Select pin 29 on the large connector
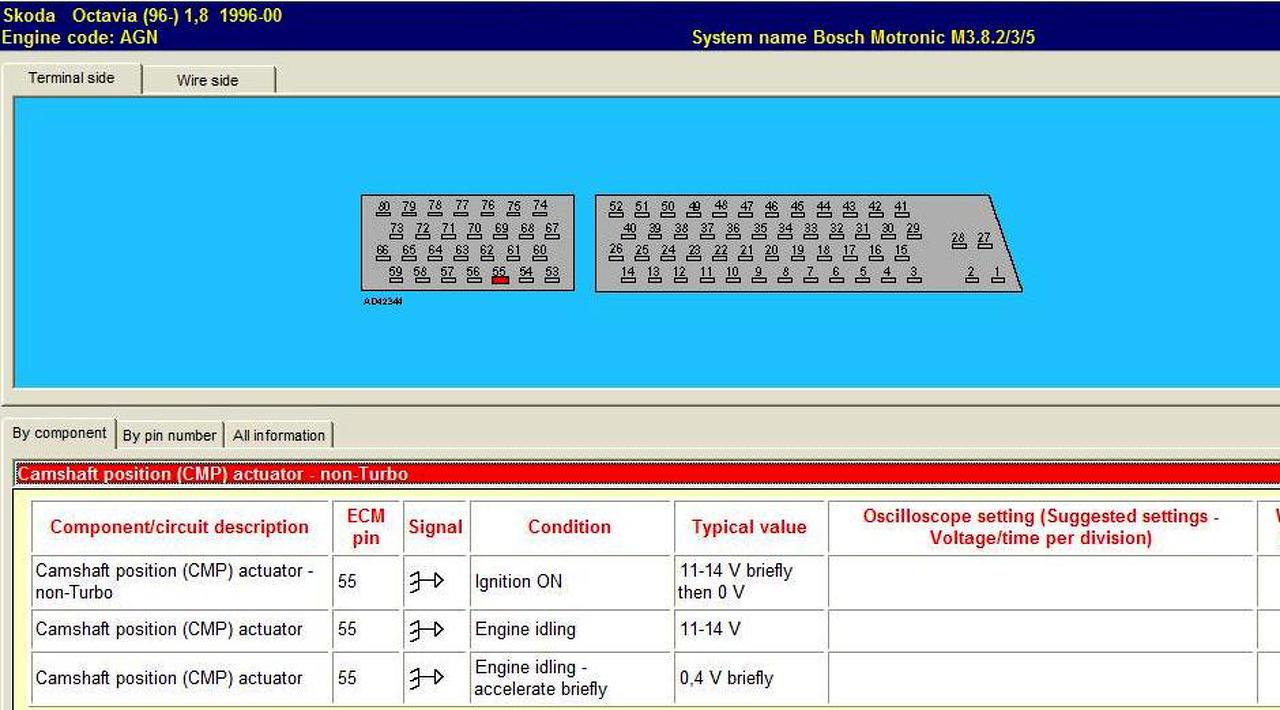 click(x=913, y=231)
